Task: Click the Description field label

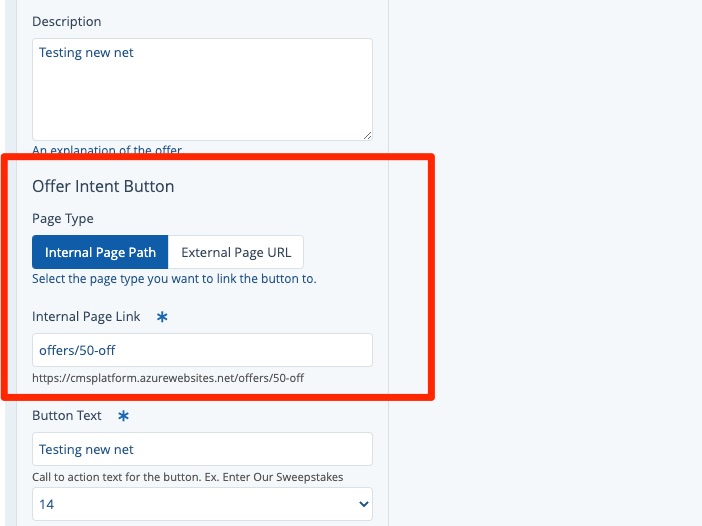Action: (66, 21)
